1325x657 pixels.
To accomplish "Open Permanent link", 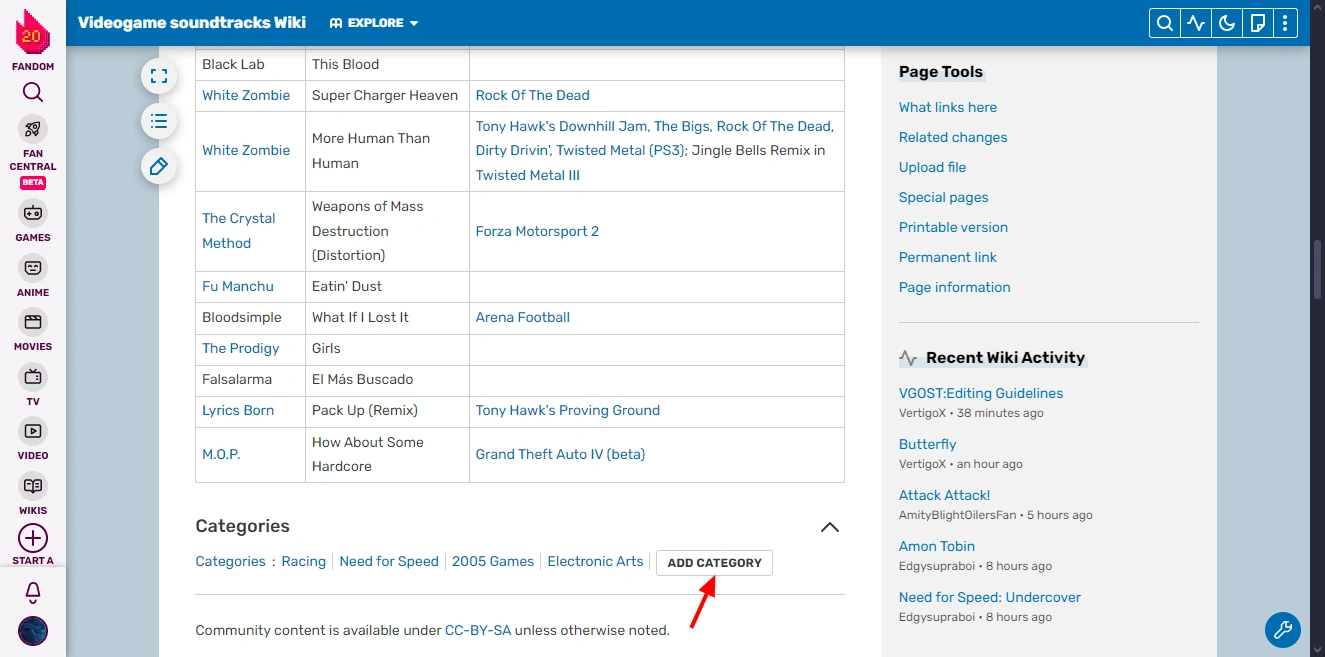I will 948,257.
